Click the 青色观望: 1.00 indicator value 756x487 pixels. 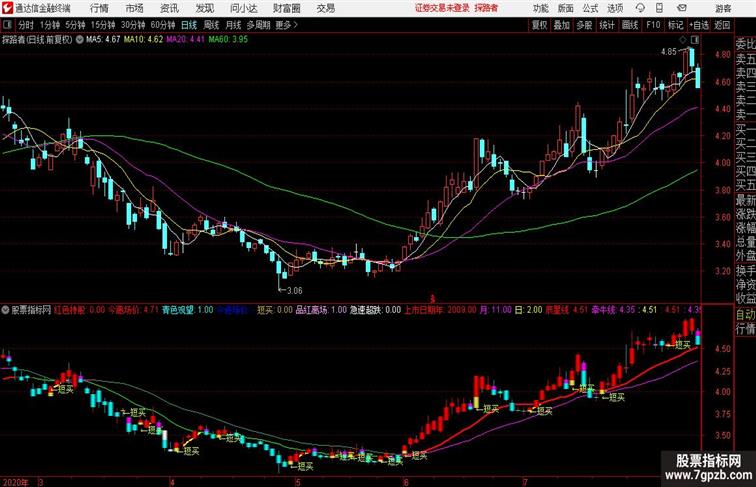pyautogui.click(x=188, y=310)
